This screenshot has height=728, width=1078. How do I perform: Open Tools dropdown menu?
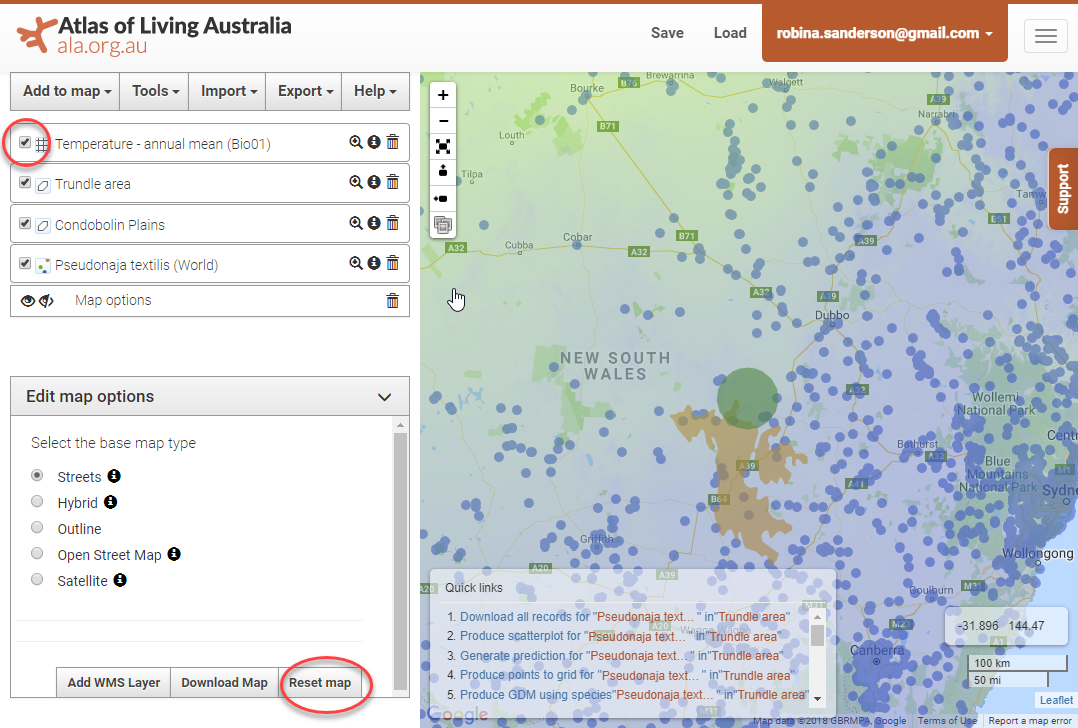[x=155, y=91]
